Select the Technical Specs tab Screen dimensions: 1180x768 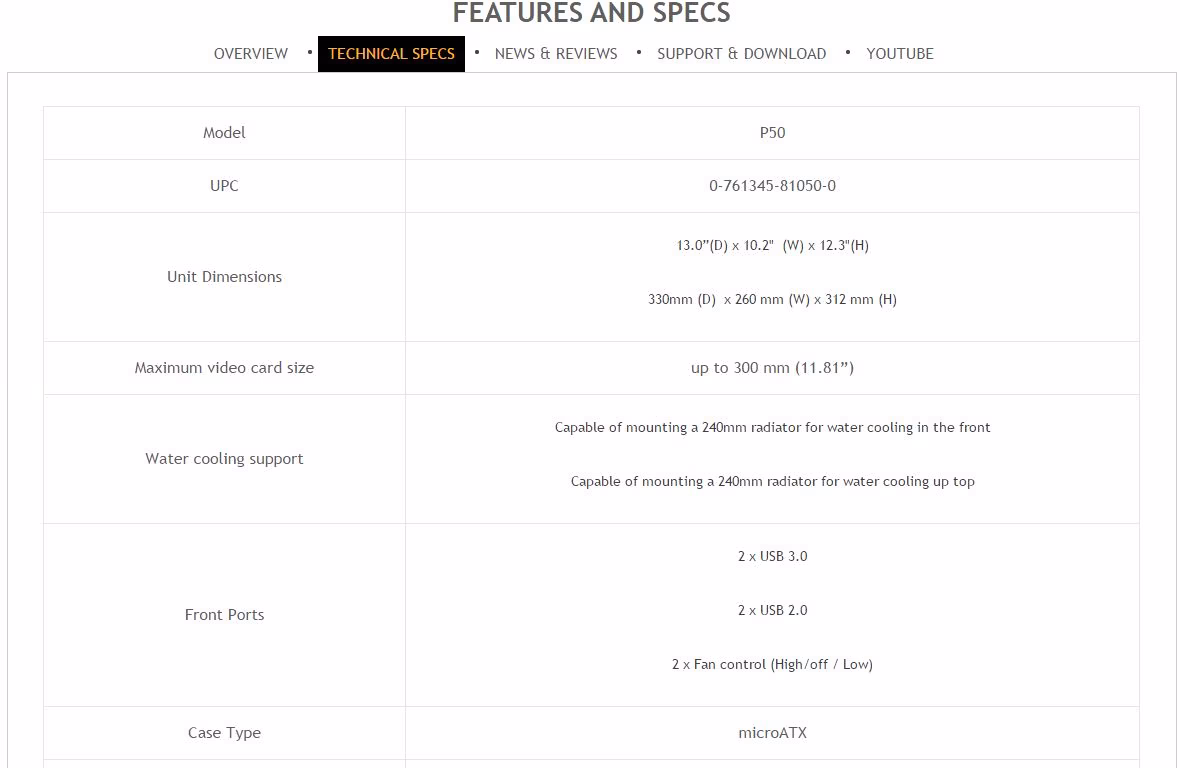click(x=391, y=53)
